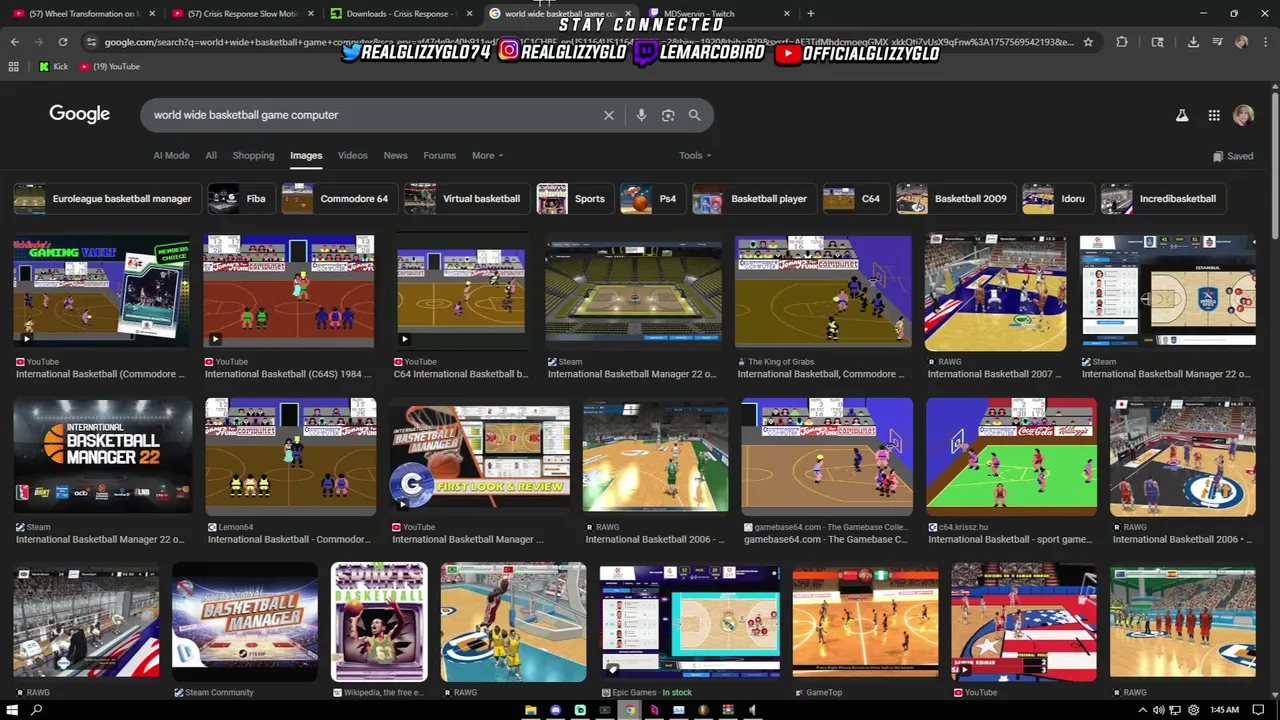Bookmark this page with star icon

[x=1088, y=42]
